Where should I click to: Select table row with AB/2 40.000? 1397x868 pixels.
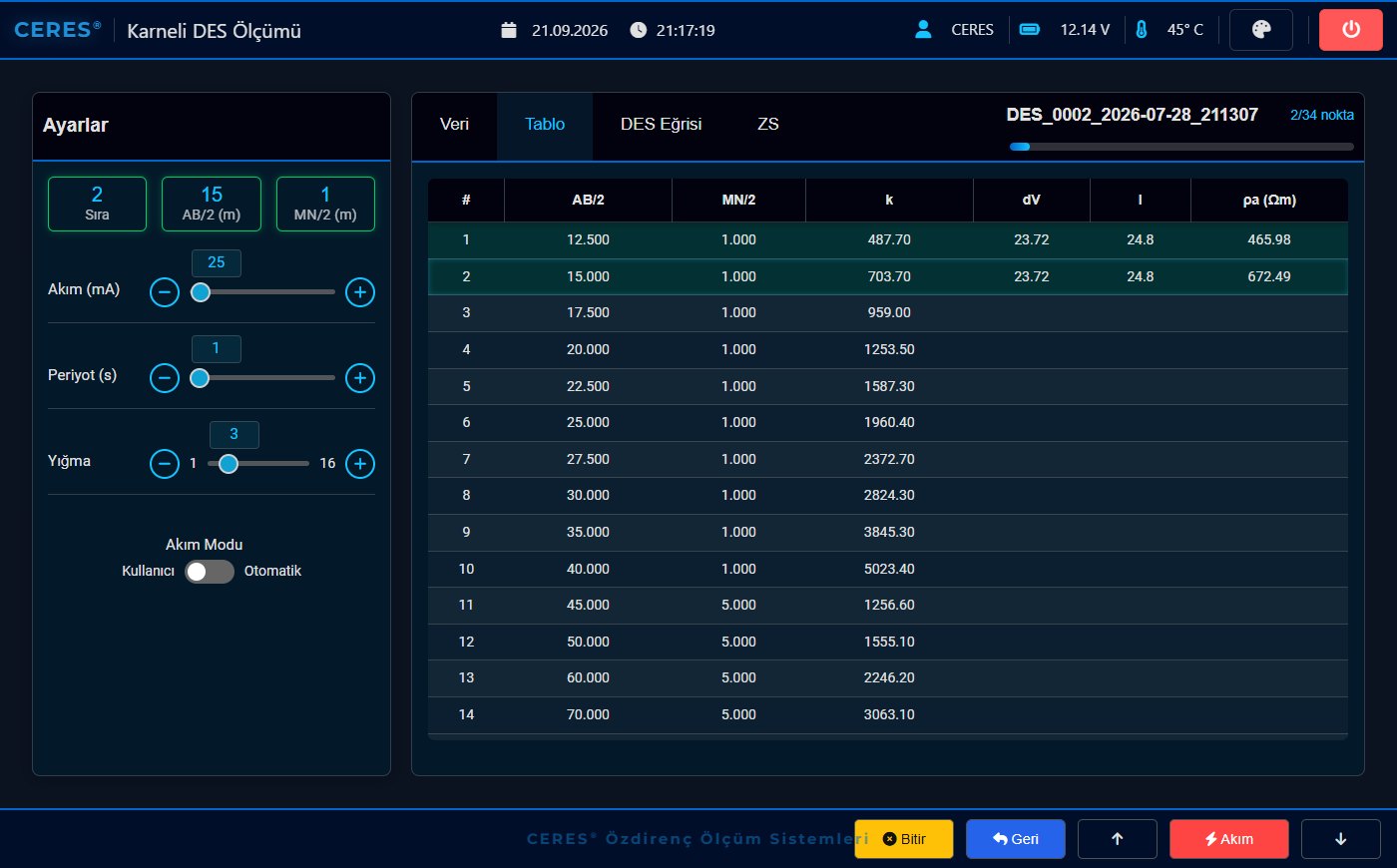click(888, 570)
